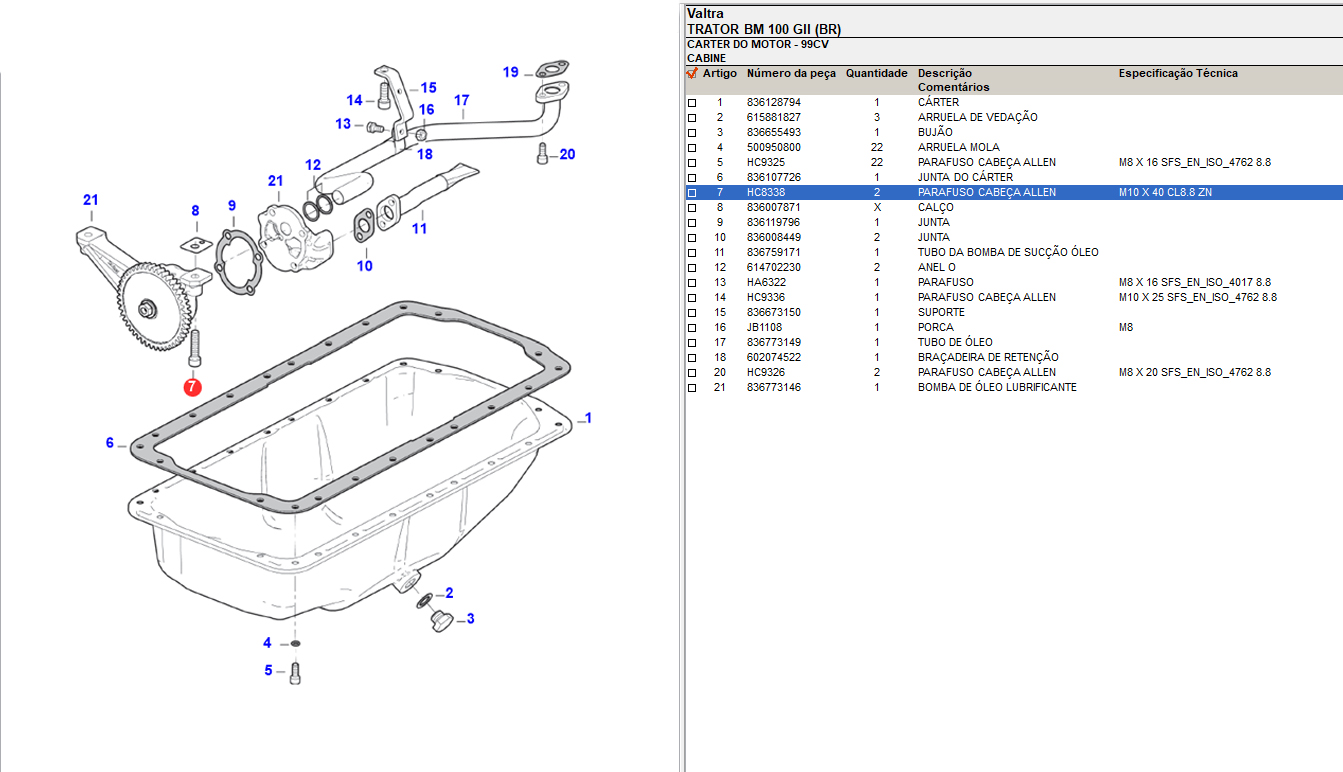Viewport: 1343px width, 772px height.
Task: Select callout 1 pointing to the oil pan
Action: click(x=588, y=418)
